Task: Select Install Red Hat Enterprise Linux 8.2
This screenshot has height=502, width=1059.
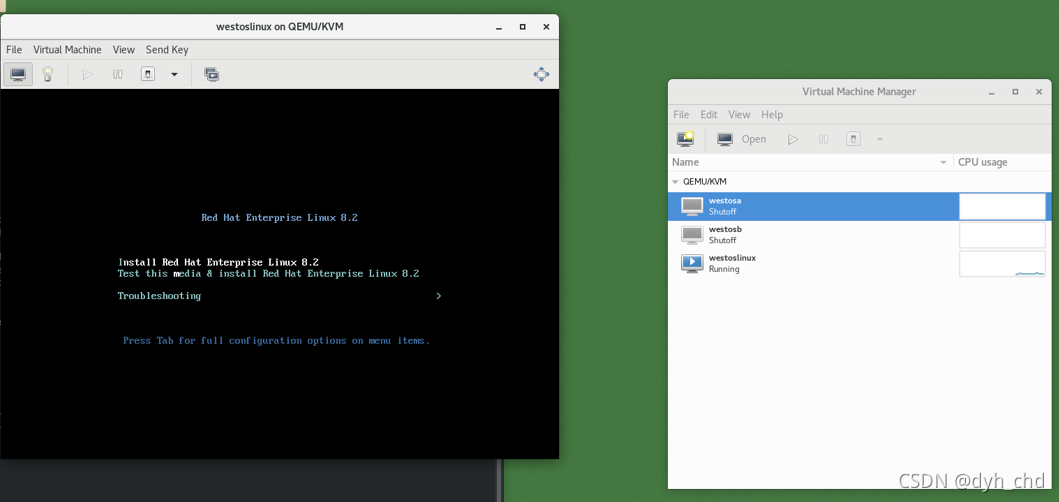Action: click(x=219, y=262)
